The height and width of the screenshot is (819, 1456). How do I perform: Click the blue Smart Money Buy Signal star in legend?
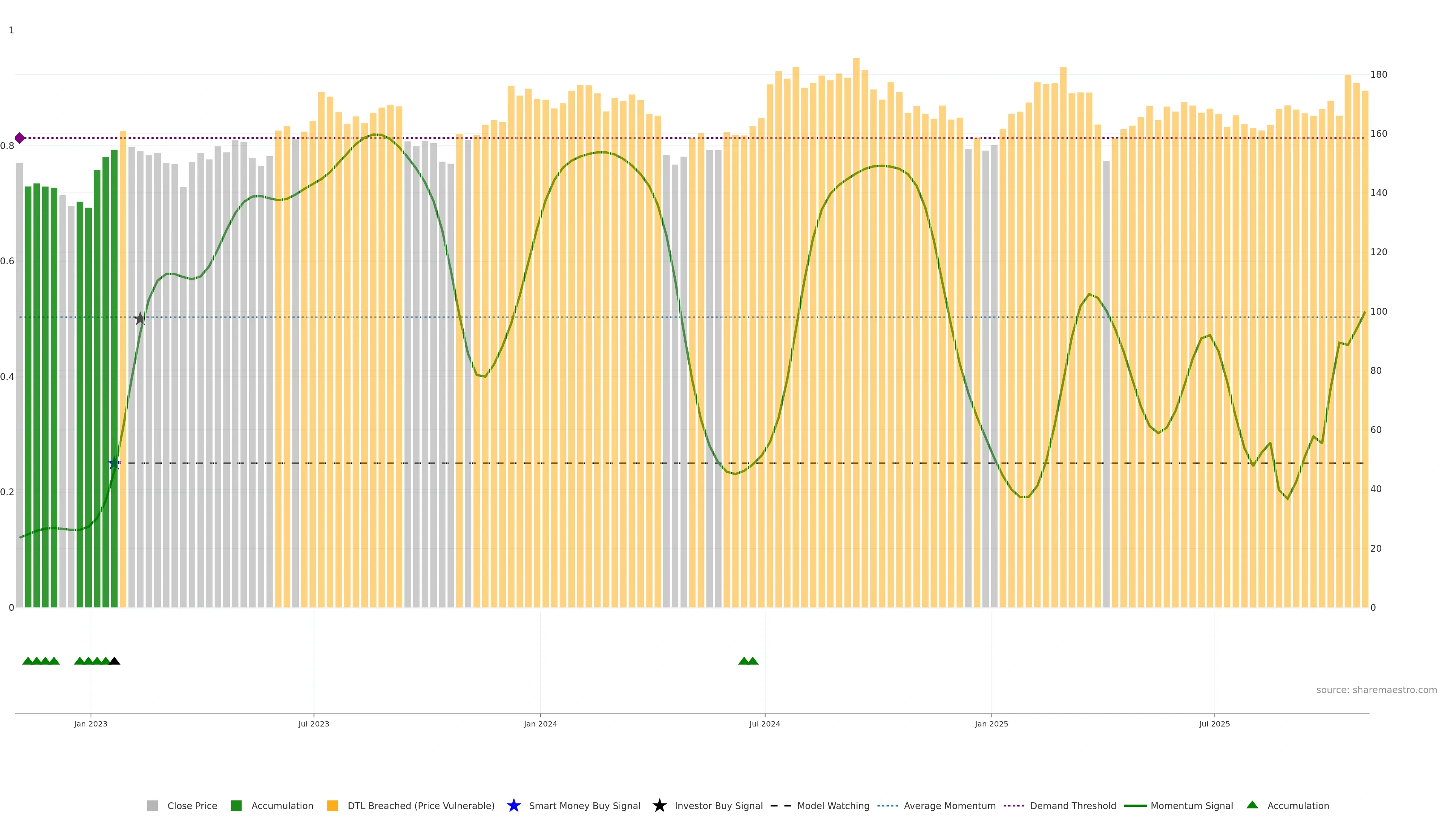(513, 805)
